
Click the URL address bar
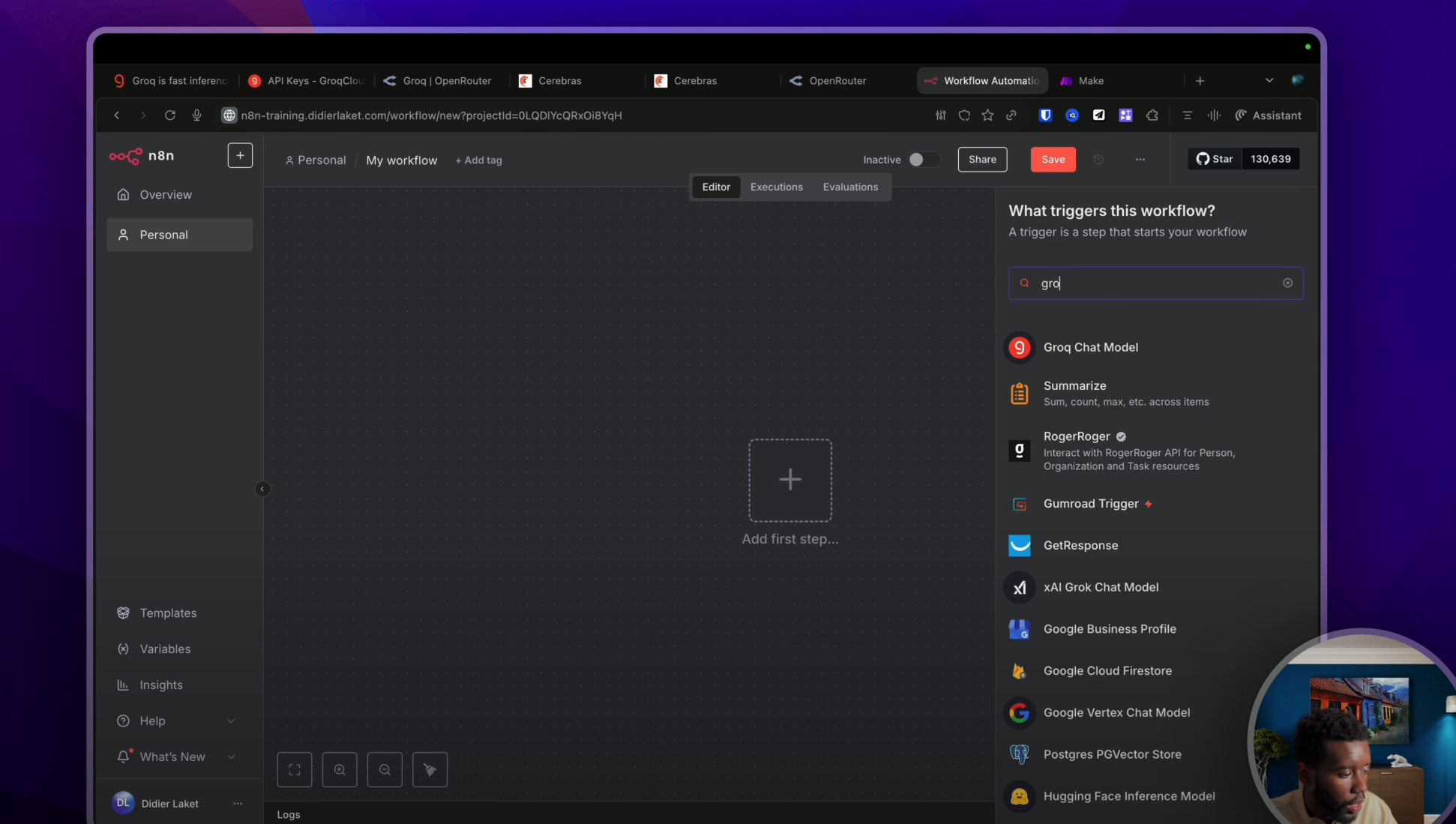pyautogui.click(x=431, y=115)
